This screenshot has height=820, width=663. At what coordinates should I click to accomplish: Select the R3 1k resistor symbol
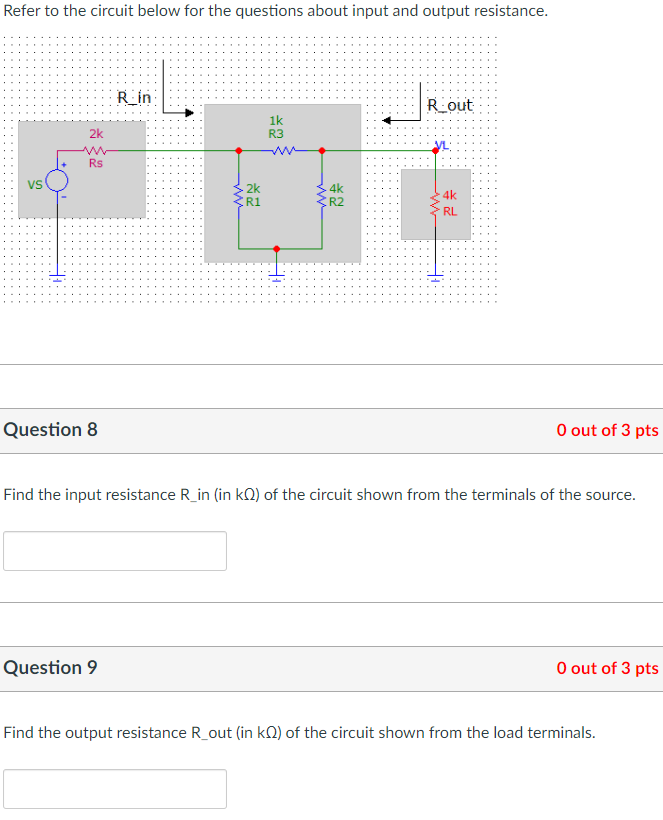(x=282, y=150)
